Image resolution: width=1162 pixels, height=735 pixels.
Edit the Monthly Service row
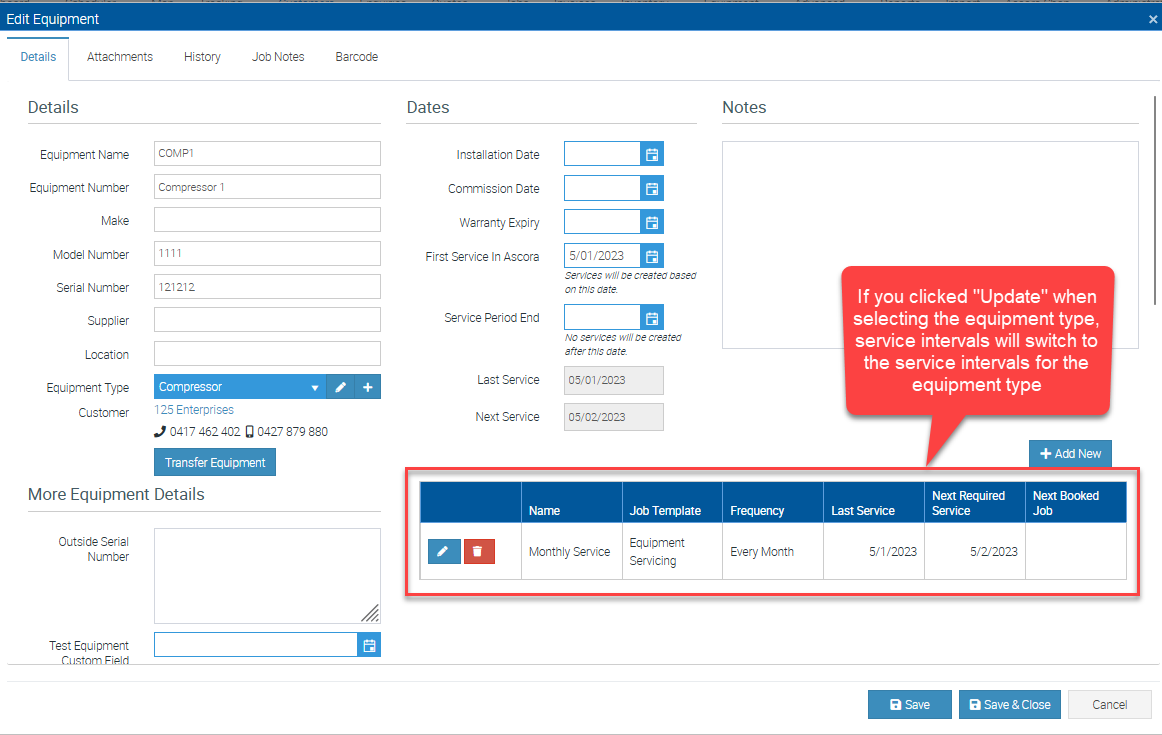(x=444, y=551)
